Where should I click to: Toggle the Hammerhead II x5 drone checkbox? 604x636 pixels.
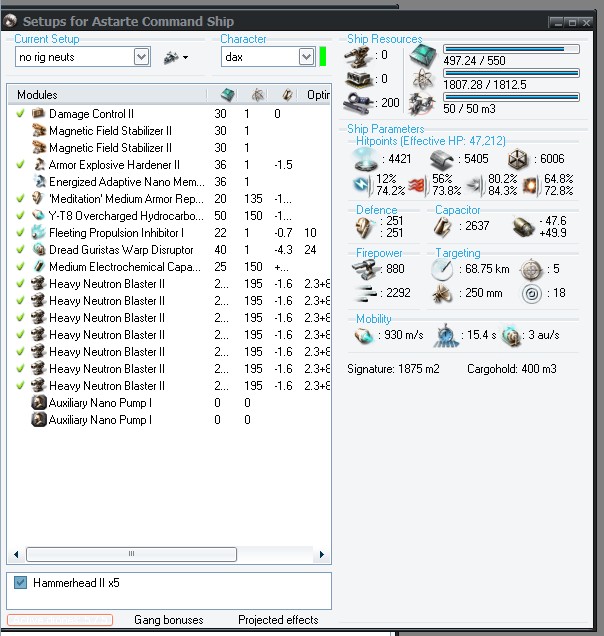[x=20, y=583]
